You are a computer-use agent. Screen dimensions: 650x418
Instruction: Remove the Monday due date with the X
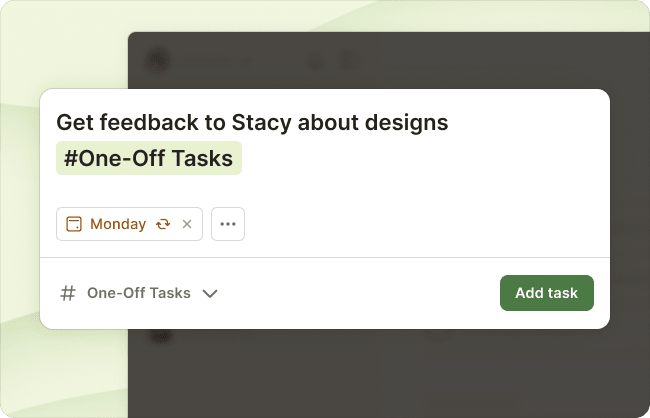tap(187, 224)
